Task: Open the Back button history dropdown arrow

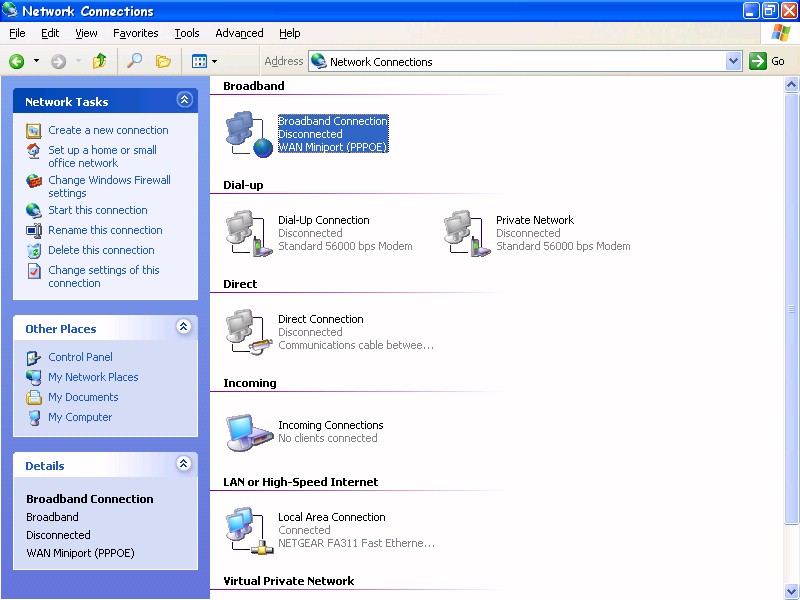Action: [36, 61]
